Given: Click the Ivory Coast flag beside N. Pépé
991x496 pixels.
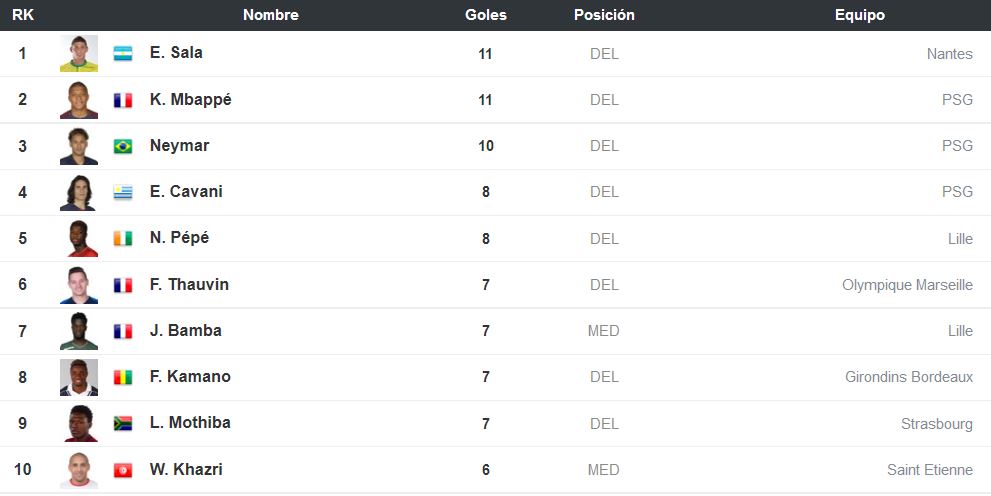Looking at the screenshot, I should click(123, 238).
